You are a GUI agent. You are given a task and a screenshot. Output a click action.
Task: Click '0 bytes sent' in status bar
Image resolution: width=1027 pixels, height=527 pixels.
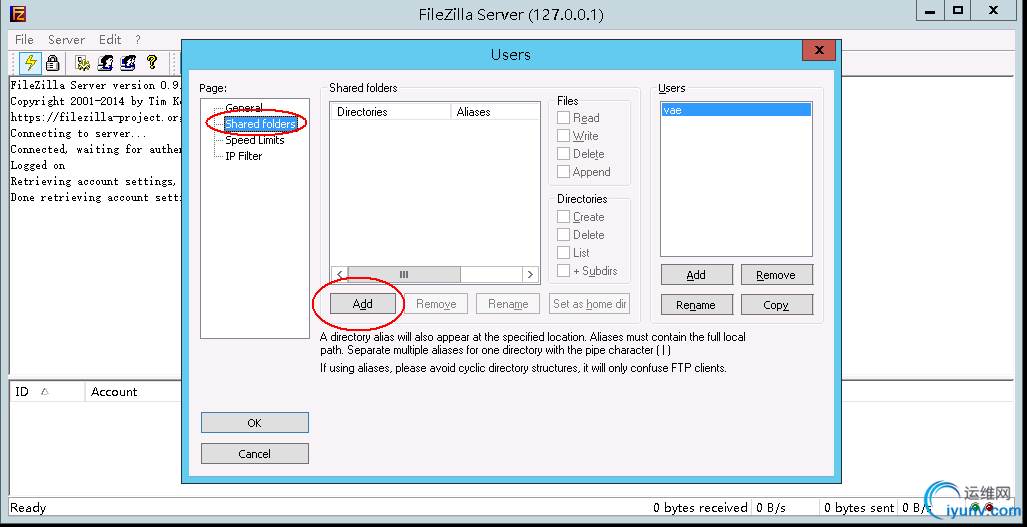point(859,507)
